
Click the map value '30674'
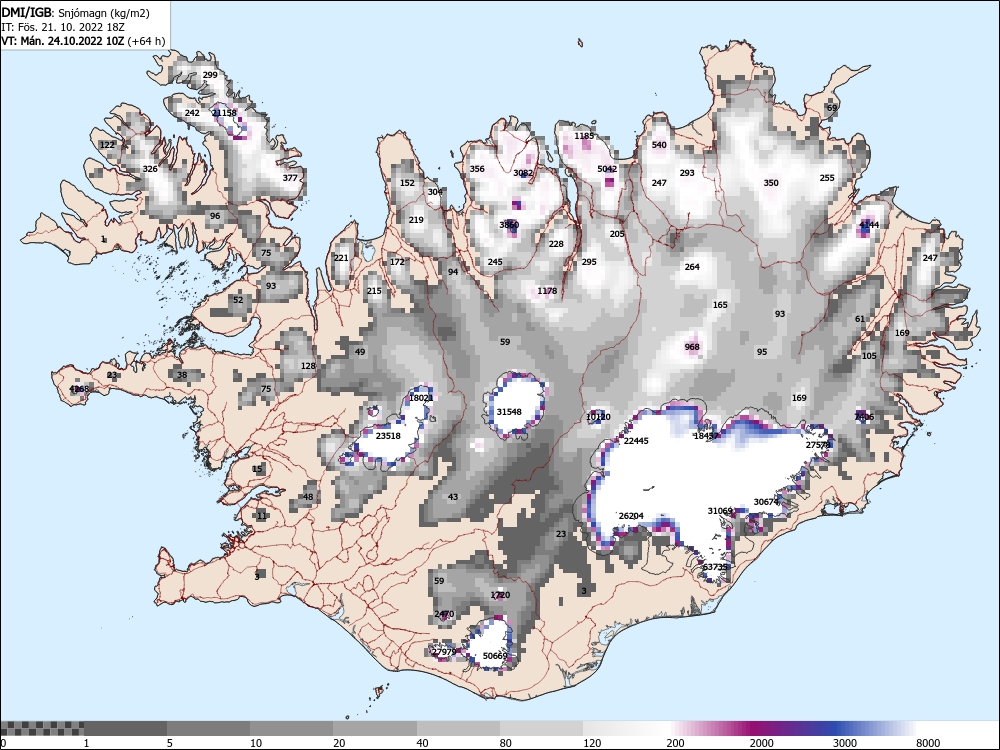[767, 502]
